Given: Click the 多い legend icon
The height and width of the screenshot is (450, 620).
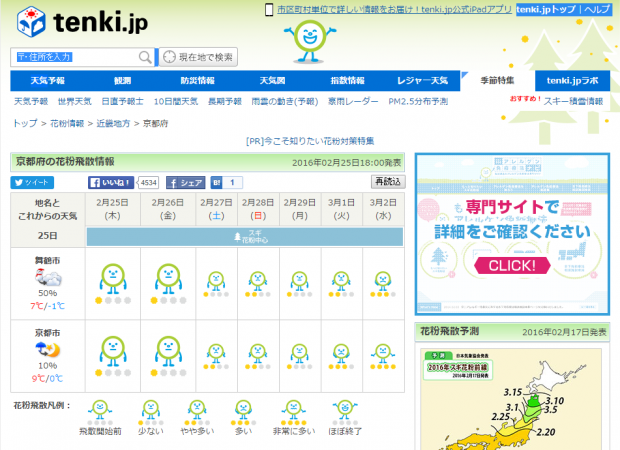Looking at the screenshot, I should pos(243,410).
